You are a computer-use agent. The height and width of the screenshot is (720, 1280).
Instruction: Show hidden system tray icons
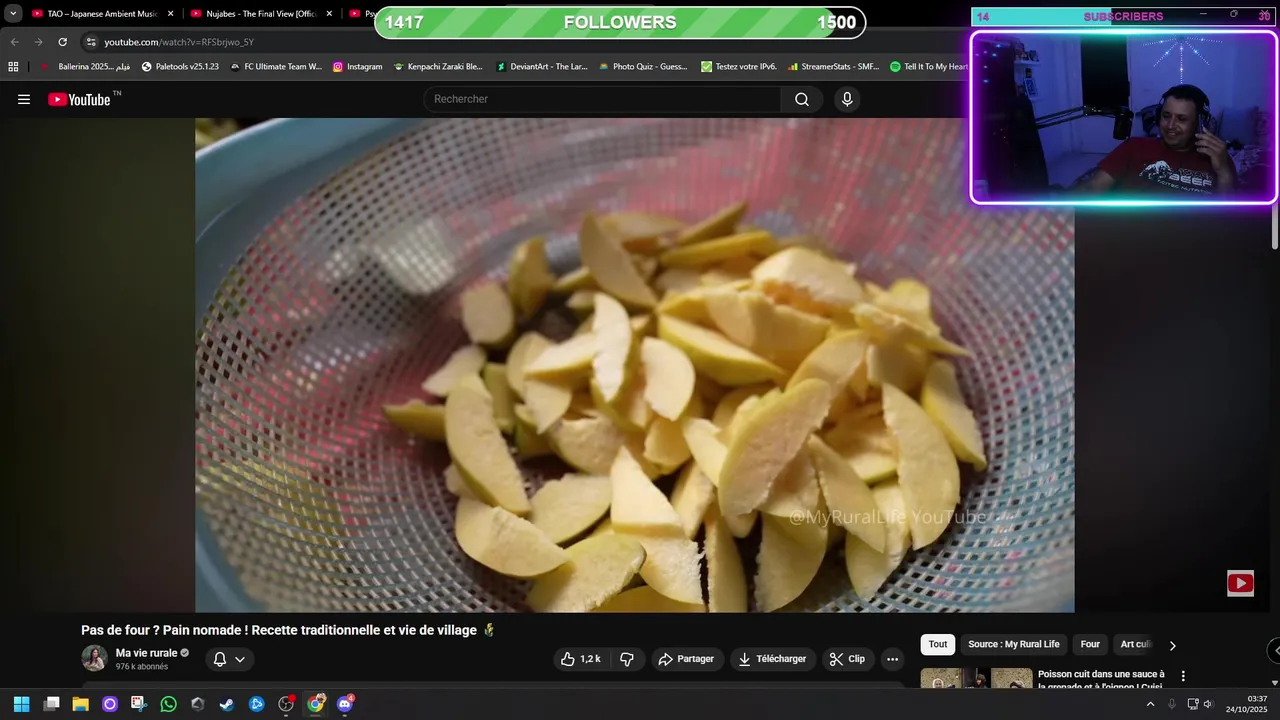(x=1150, y=704)
